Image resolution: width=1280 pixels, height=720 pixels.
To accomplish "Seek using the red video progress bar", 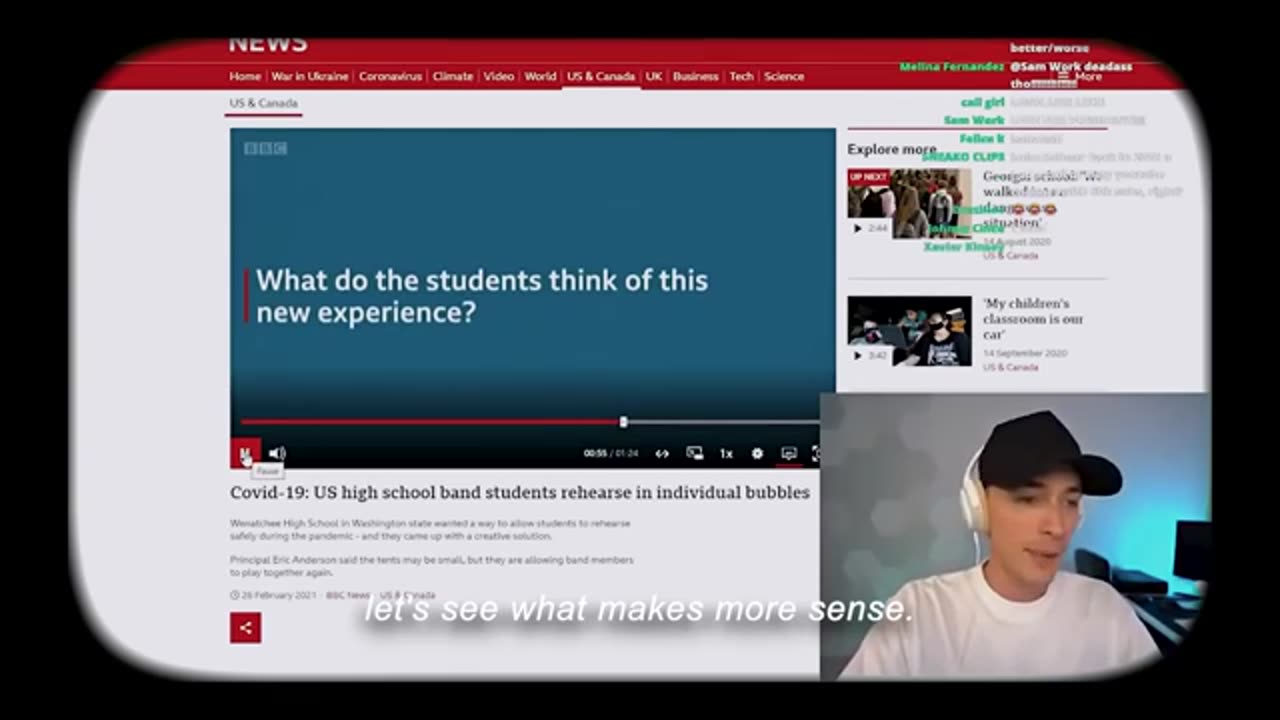I will point(530,422).
